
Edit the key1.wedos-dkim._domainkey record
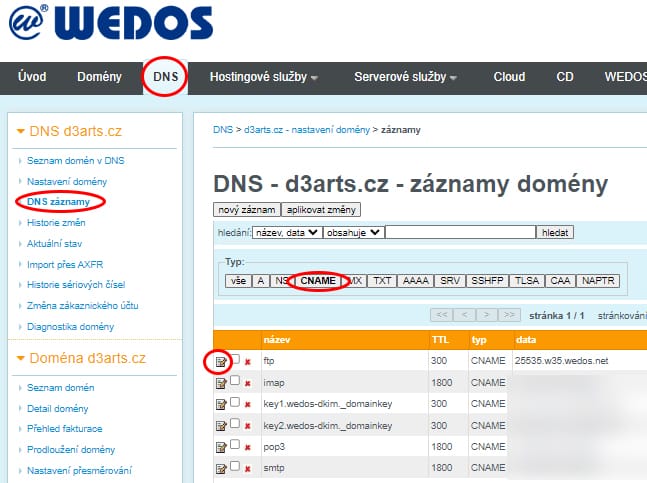coord(221,405)
